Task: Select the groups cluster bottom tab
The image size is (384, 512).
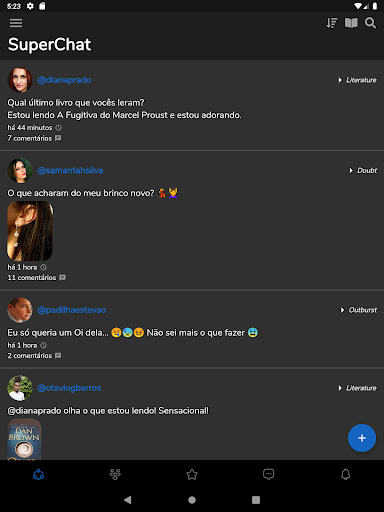Action: [x=115, y=474]
